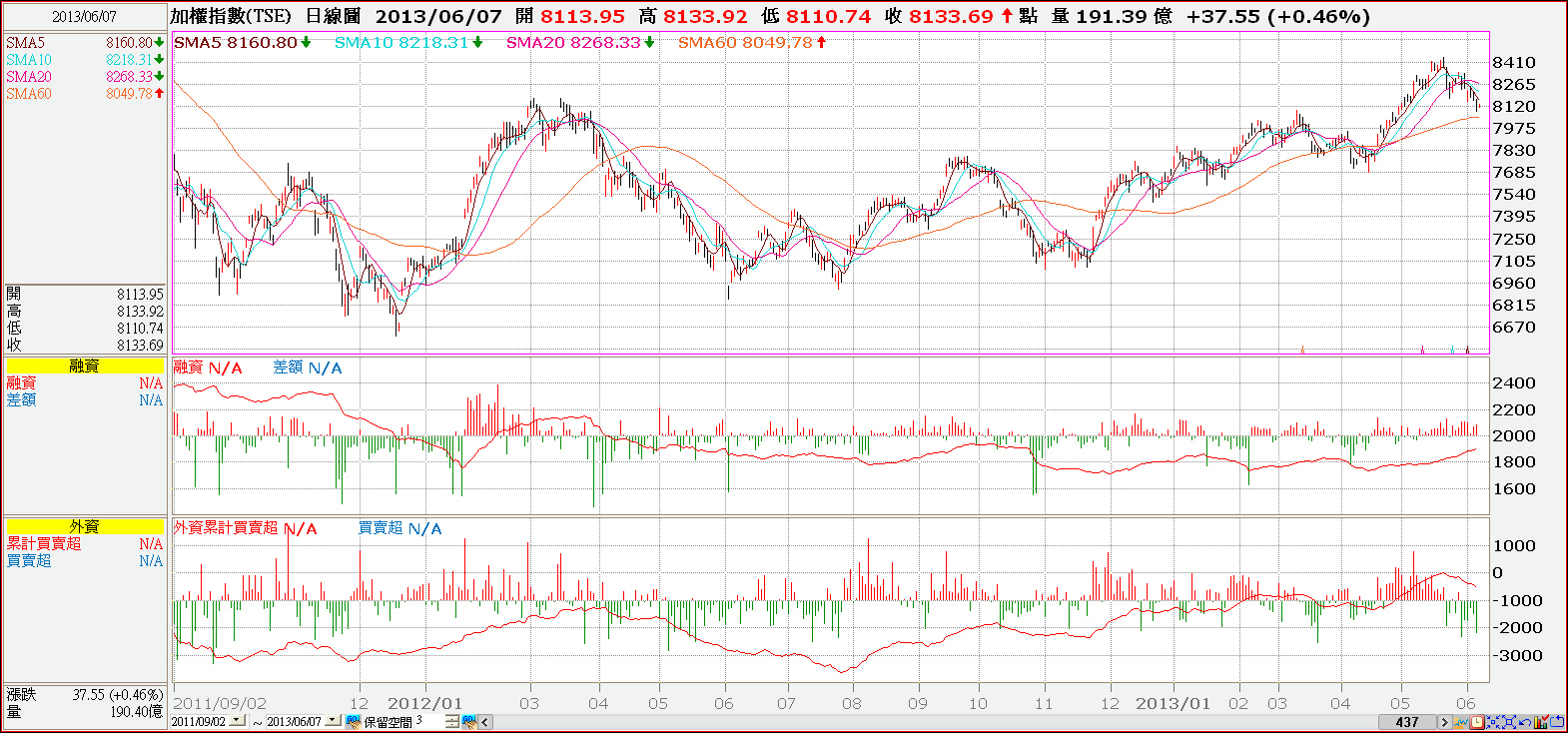Open the indicator settings bar chart icon

1541,721
